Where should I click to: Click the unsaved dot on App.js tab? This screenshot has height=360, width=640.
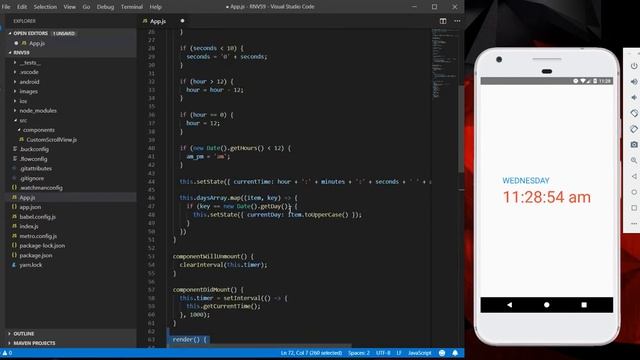pos(182,21)
